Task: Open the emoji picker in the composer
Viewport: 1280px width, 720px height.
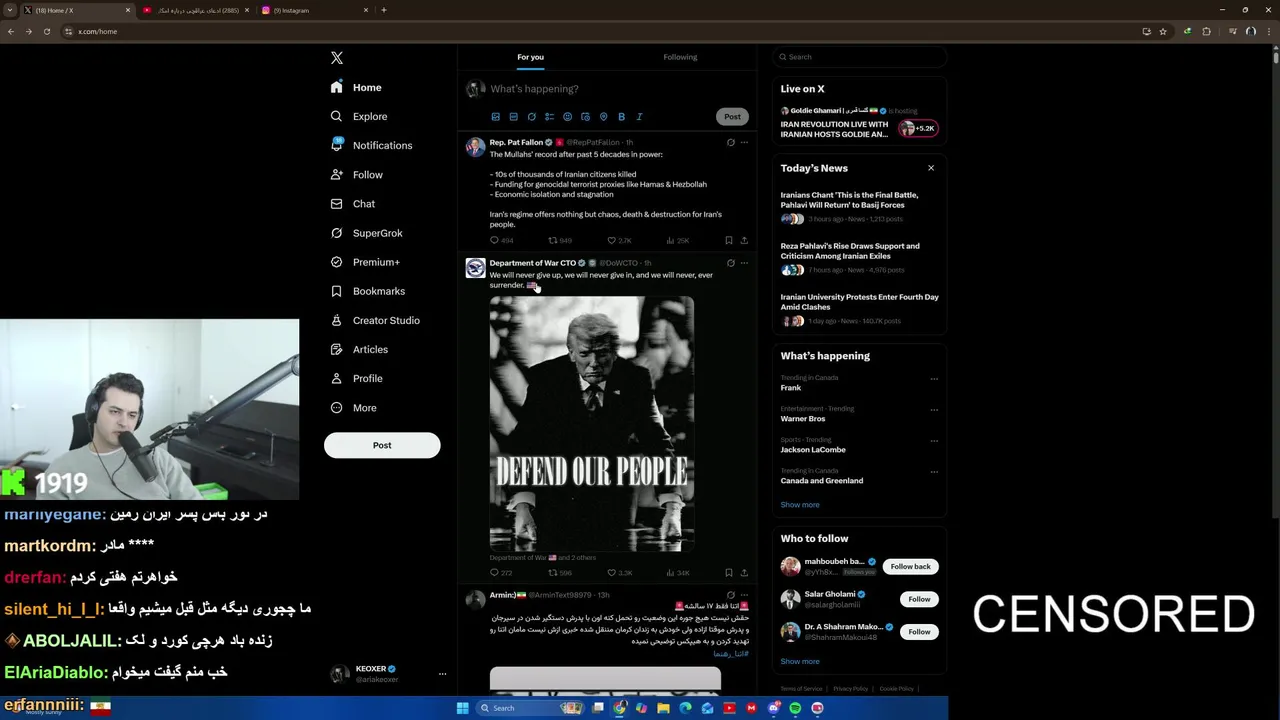Action: (567, 117)
